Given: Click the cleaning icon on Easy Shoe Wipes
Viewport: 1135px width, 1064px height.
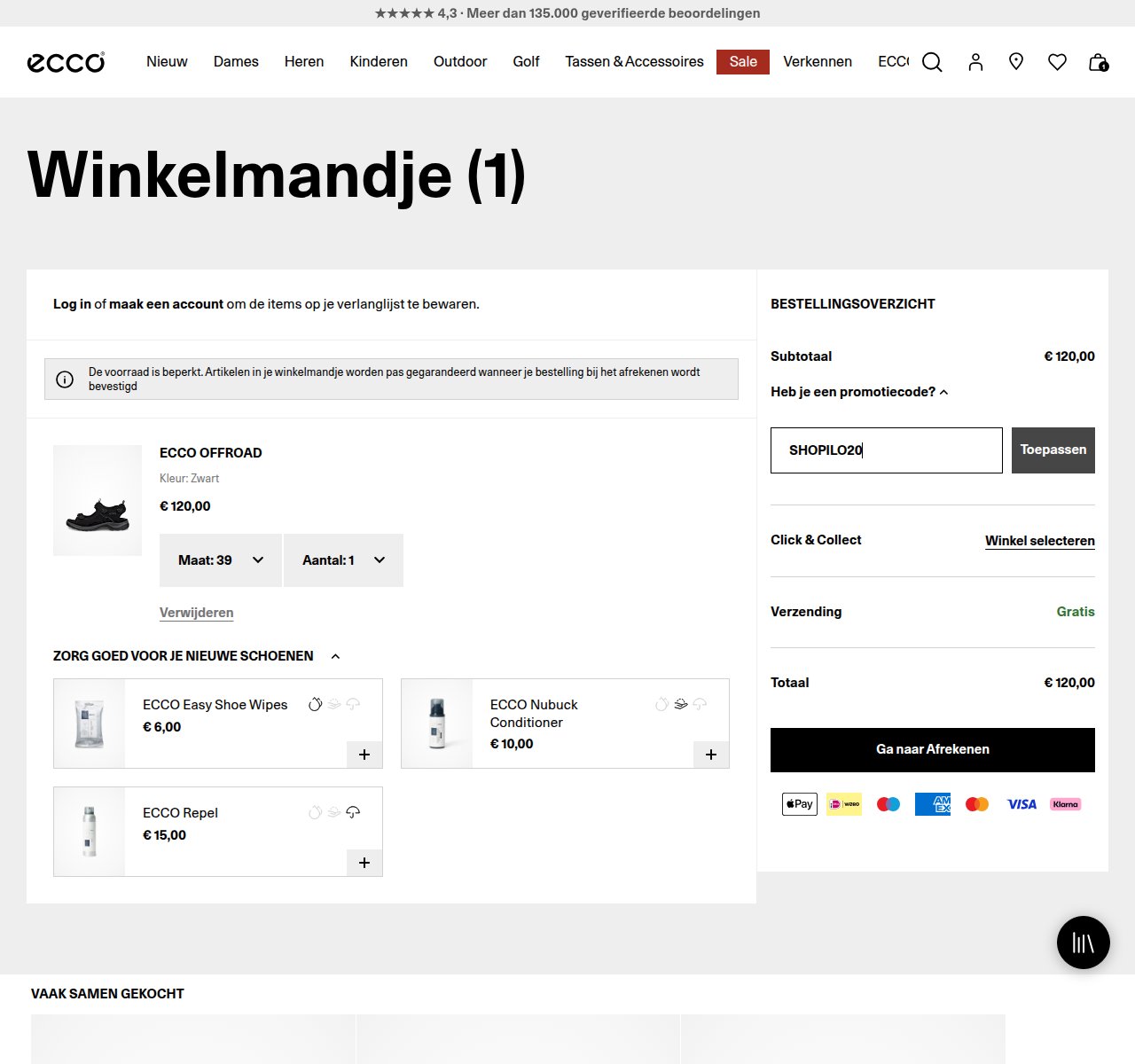Looking at the screenshot, I should coord(315,704).
